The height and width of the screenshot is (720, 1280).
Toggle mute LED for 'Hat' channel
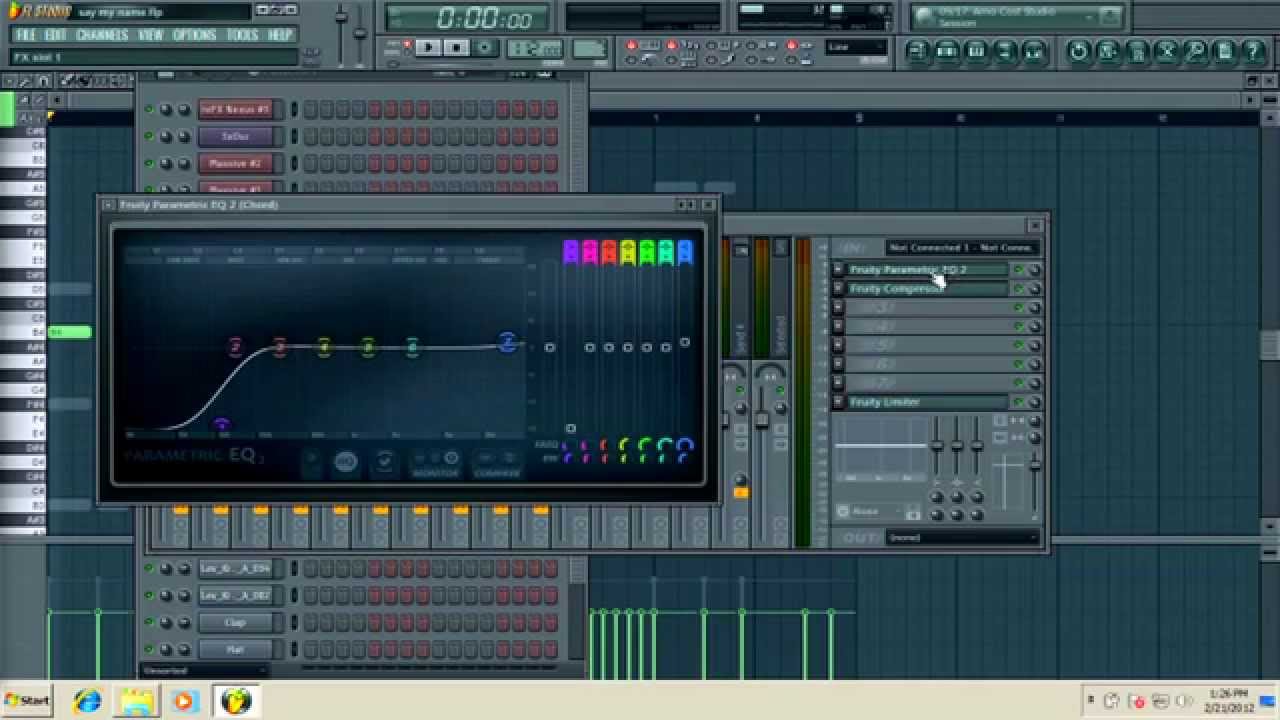pyautogui.click(x=149, y=649)
